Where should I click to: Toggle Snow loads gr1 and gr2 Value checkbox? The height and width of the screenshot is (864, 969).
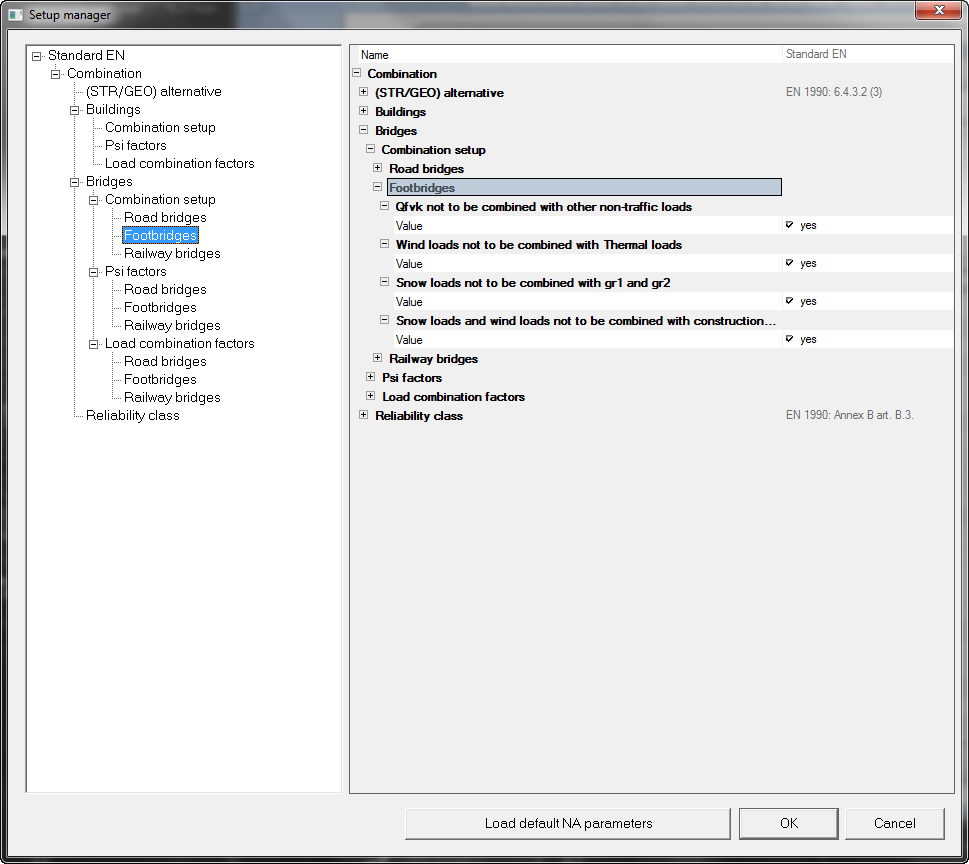click(789, 301)
